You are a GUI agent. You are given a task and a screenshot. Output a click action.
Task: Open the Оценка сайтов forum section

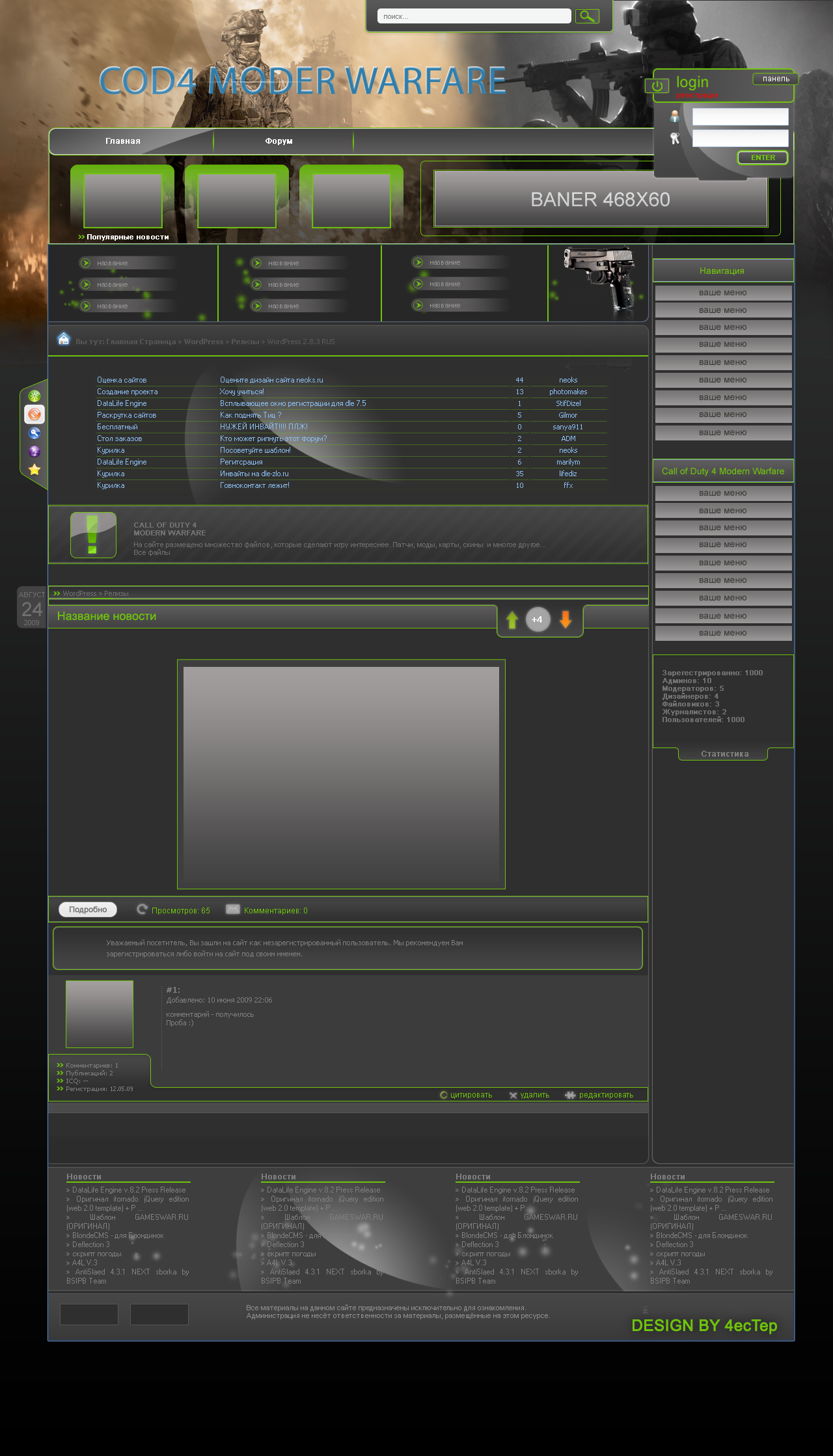tap(122, 380)
